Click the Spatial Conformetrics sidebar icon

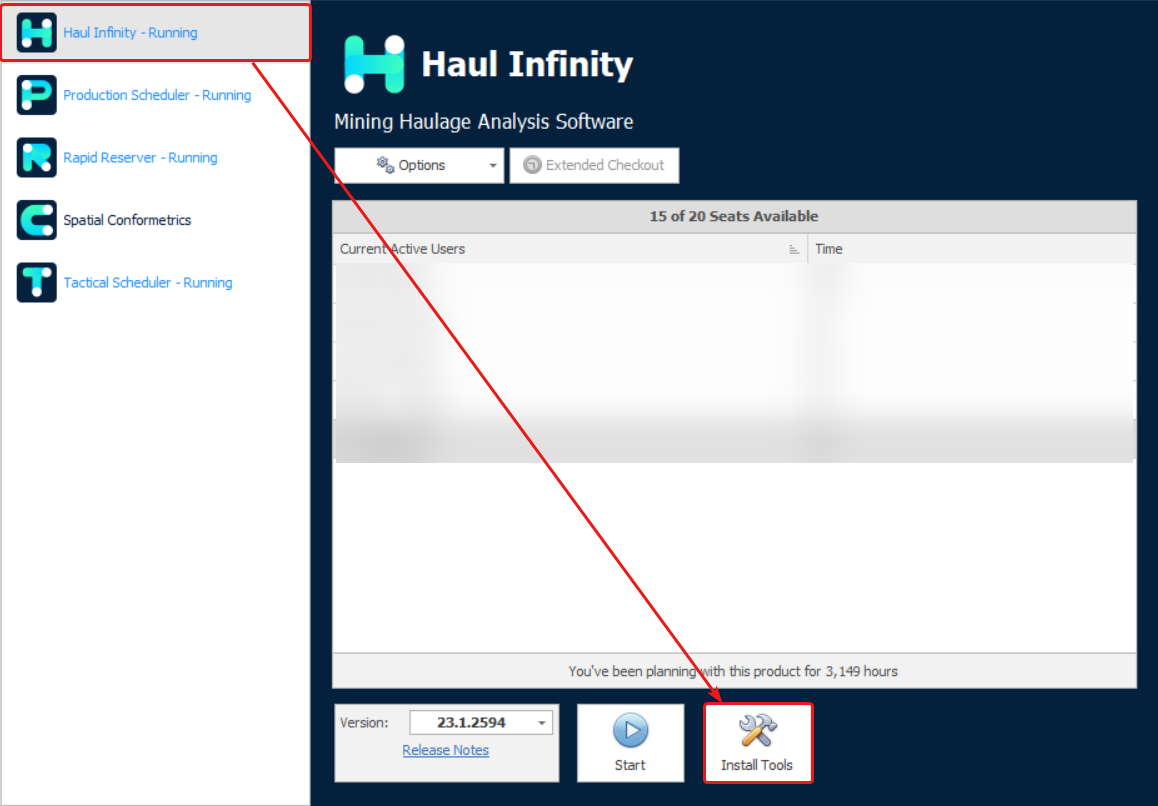tap(36, 220)
